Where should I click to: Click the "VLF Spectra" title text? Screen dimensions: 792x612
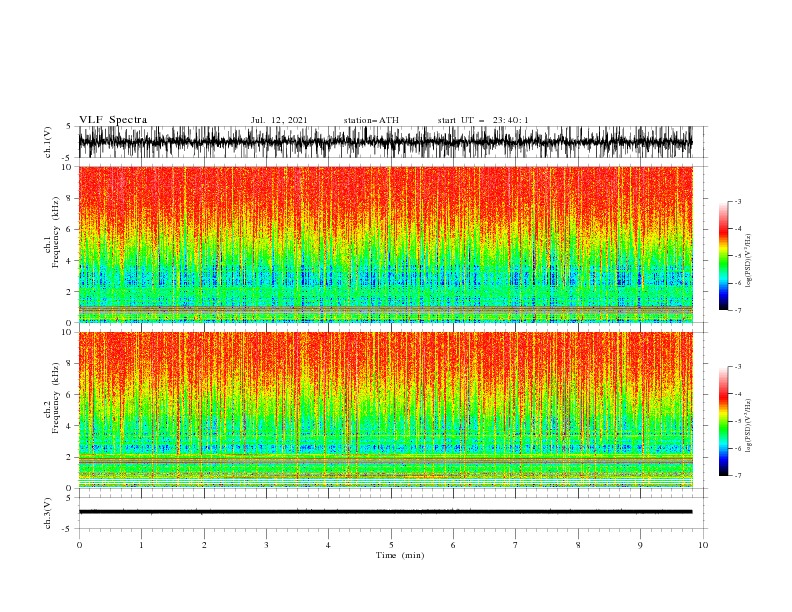pos(113,120)
